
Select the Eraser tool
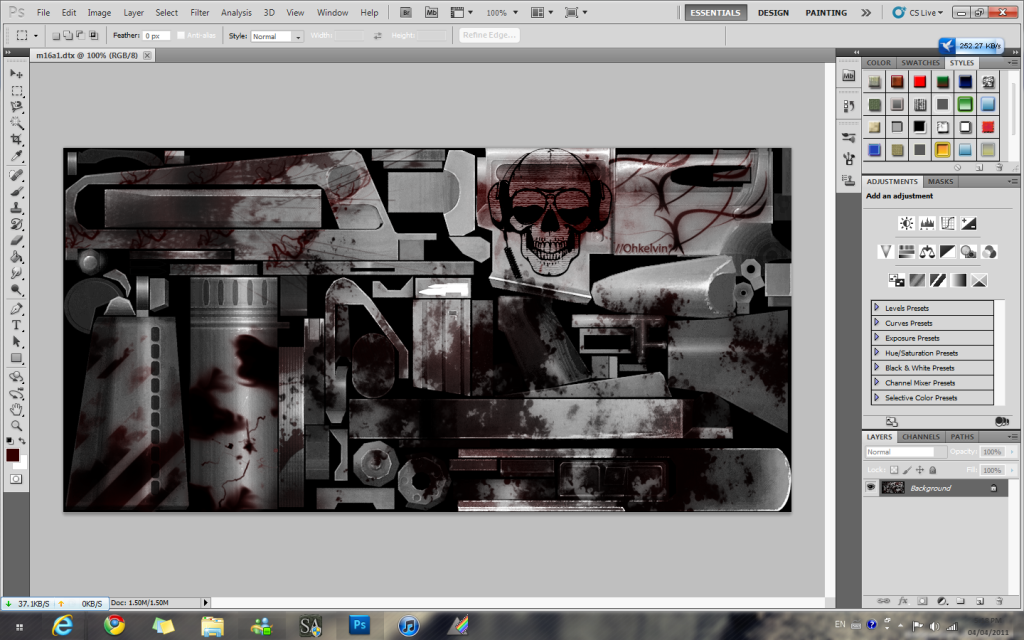pyautogui.click(x=17, y=240)
